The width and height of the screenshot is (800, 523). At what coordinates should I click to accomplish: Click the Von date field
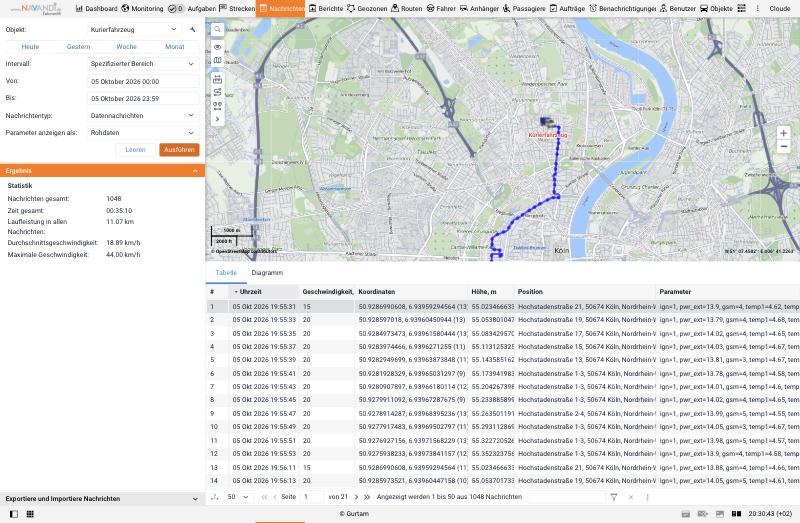coord(143,81)
